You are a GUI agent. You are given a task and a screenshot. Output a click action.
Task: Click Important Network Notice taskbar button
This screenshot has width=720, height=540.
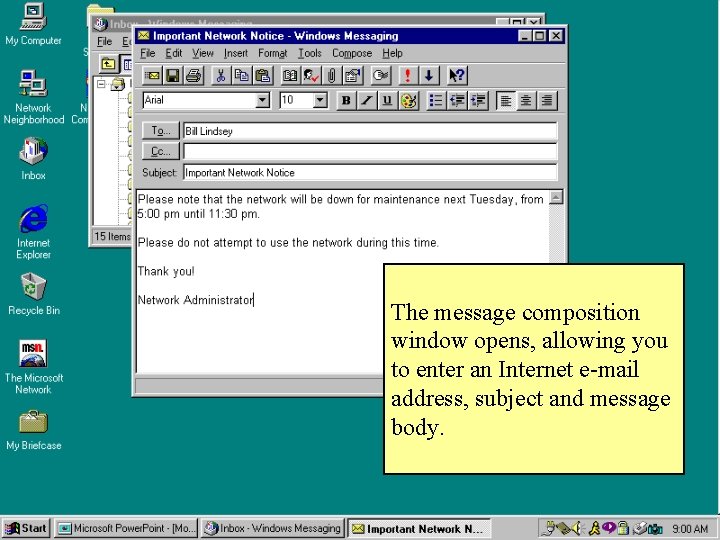[419, 529]
